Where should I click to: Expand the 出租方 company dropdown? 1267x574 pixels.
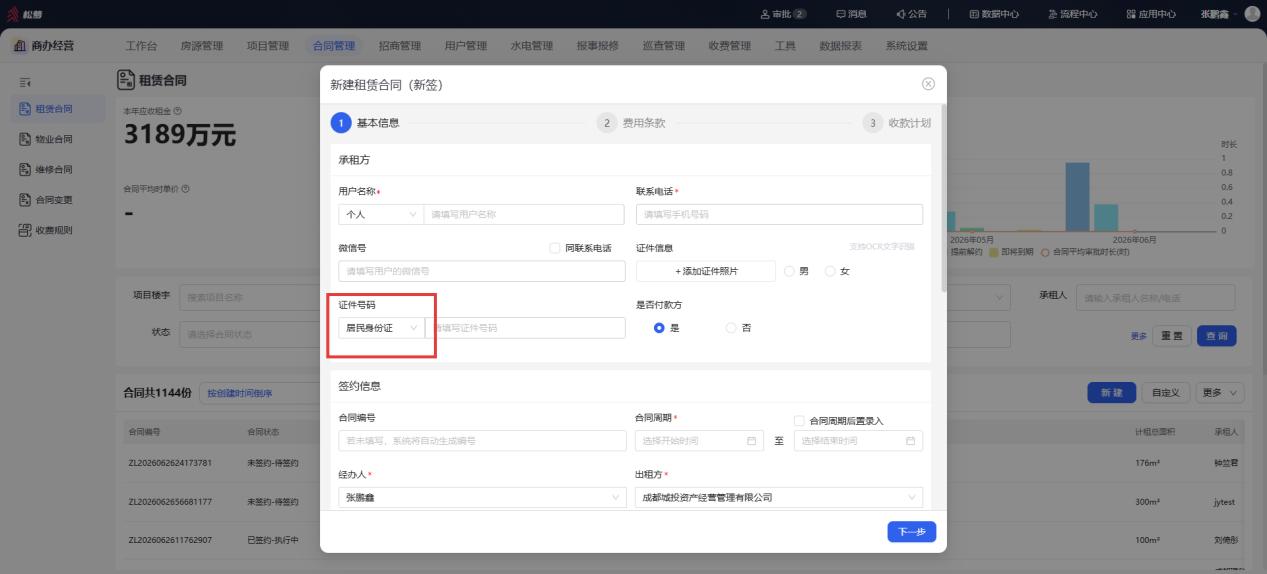pos(779,497)
